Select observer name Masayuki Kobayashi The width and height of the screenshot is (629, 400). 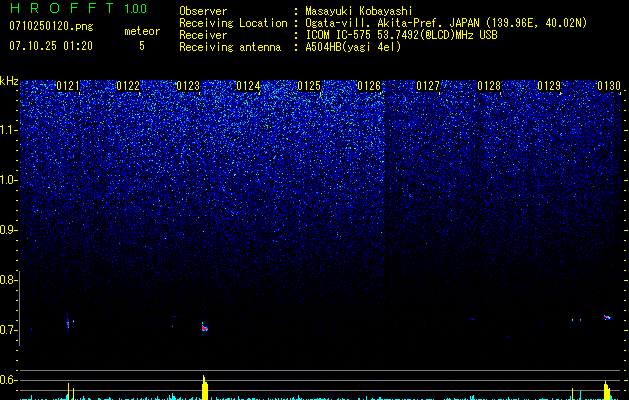point(359,11)
